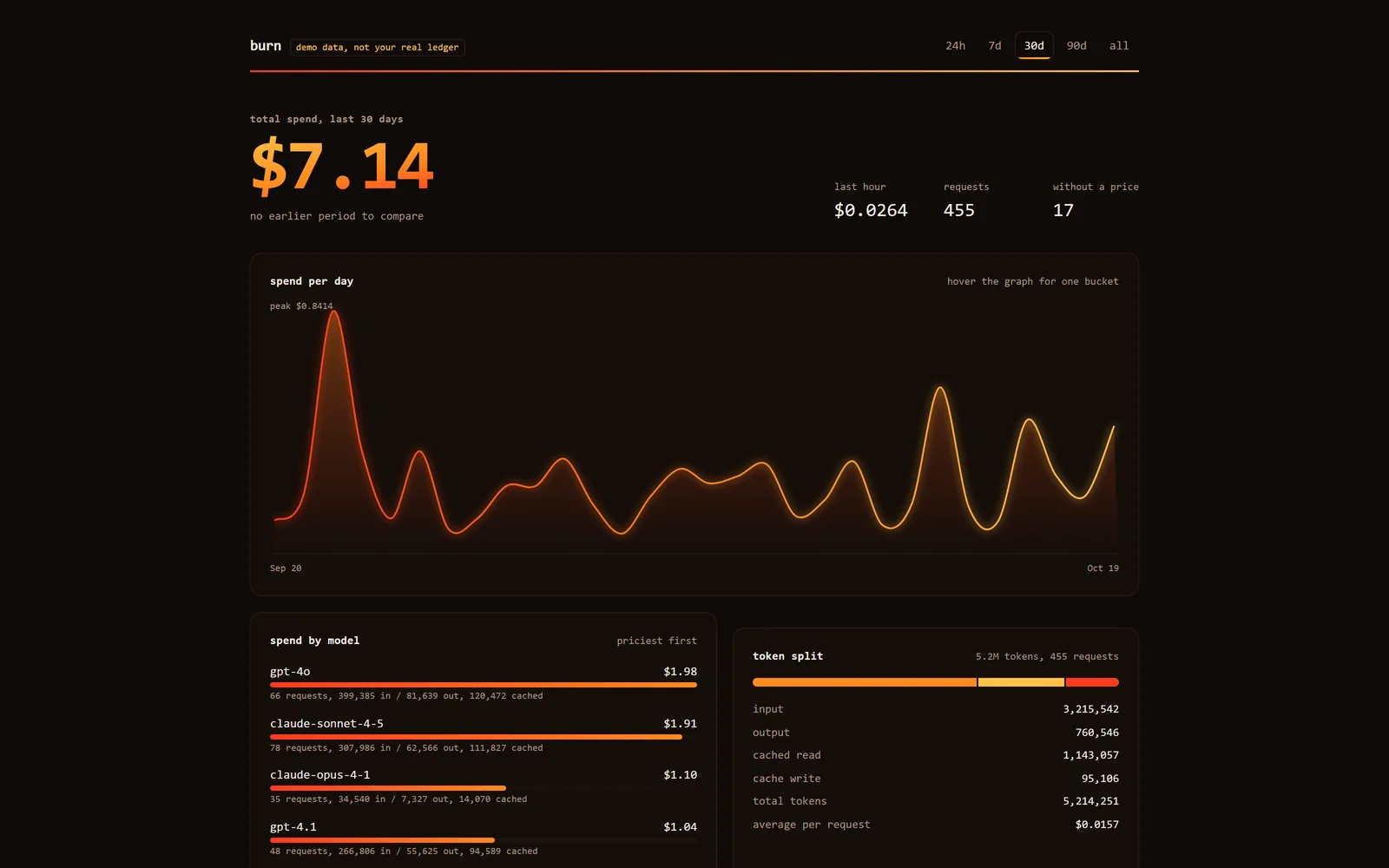
Task: Click the last hour value $0.0264
Action: 871,210
